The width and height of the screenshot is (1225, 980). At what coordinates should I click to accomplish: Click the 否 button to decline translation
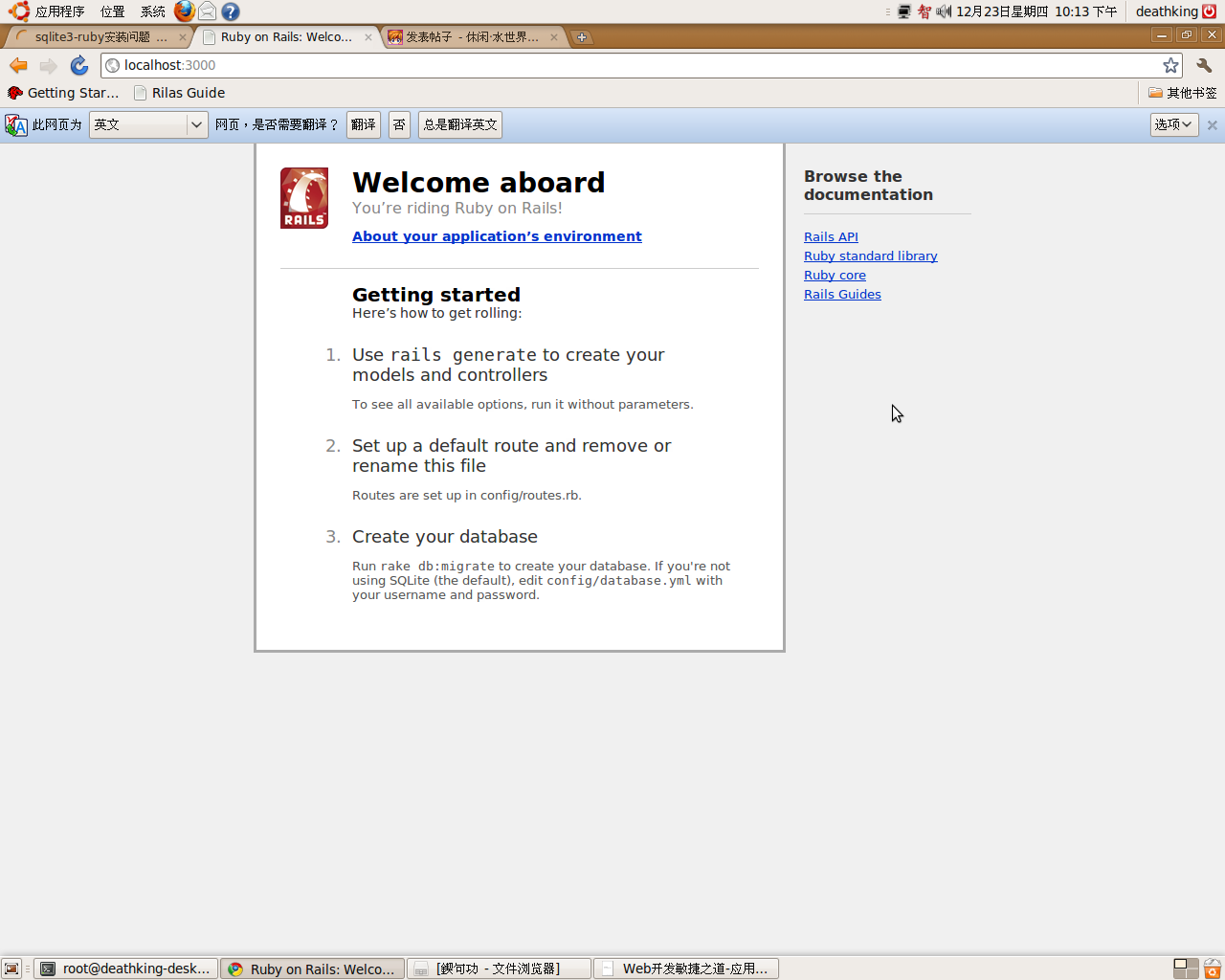click(399, 125)
